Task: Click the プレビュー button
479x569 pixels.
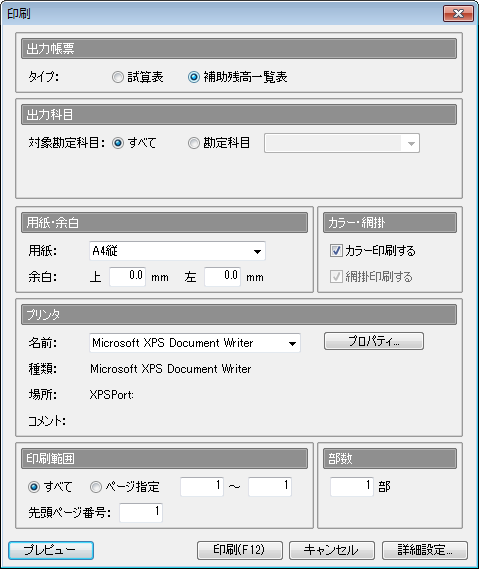Action: pyautogui.click(x=51, y=550)
